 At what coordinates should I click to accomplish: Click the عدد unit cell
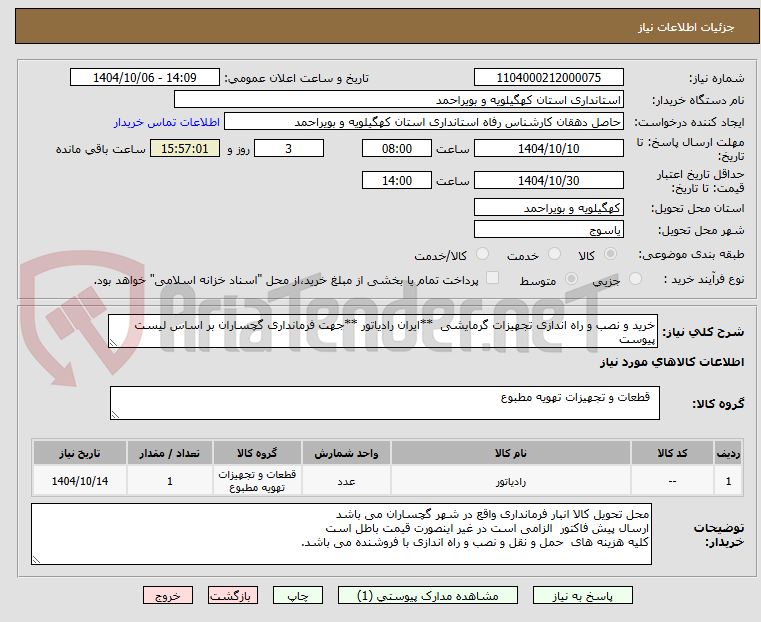pyautogui.click(x=346, y=481)
